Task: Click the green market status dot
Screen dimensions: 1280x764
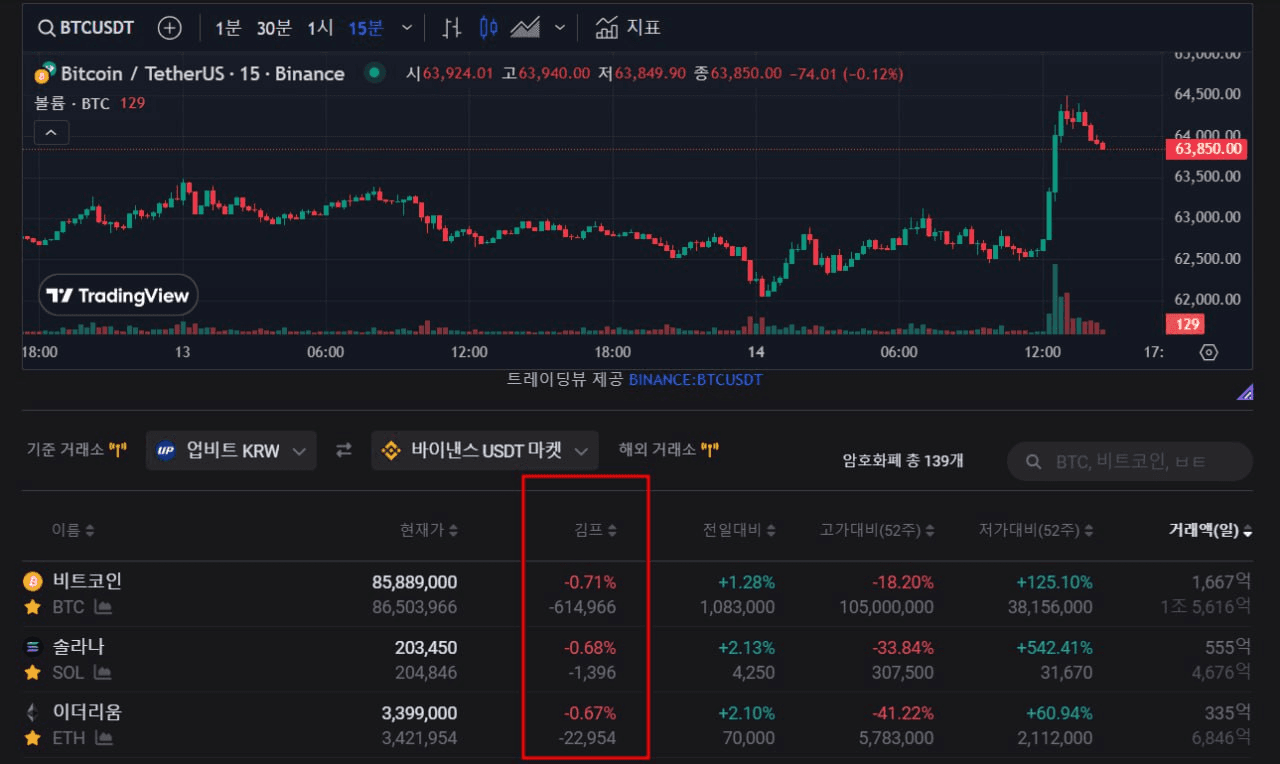Action: coord(375,72)
